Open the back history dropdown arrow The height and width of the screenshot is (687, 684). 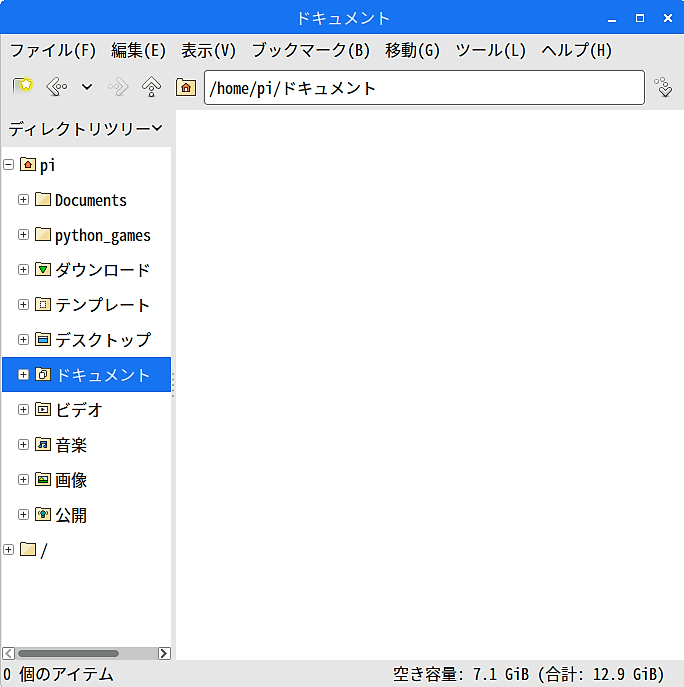tap(87, 87)
